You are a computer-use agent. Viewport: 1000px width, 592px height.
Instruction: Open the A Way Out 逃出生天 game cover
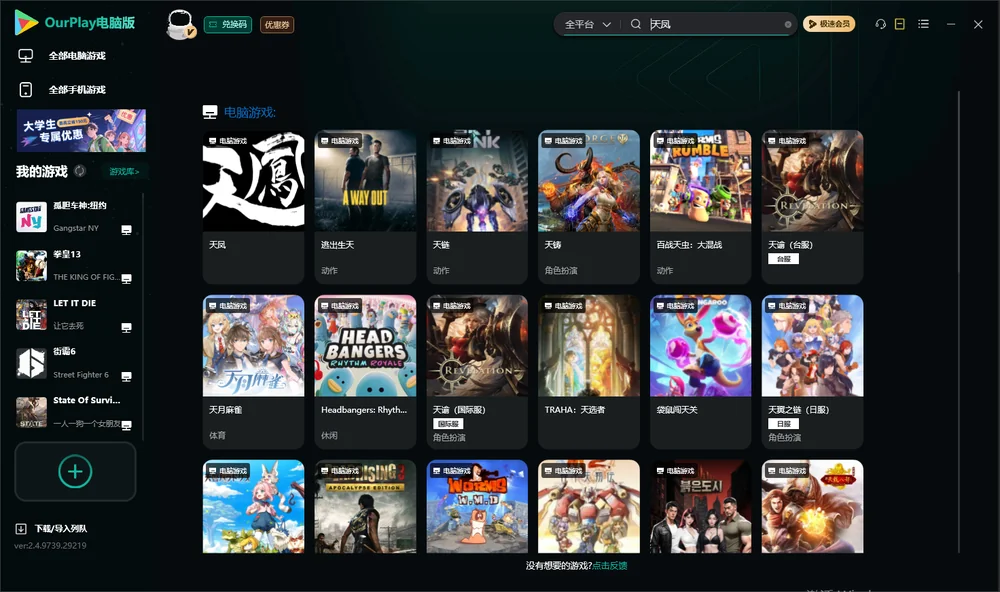[365, 181]
